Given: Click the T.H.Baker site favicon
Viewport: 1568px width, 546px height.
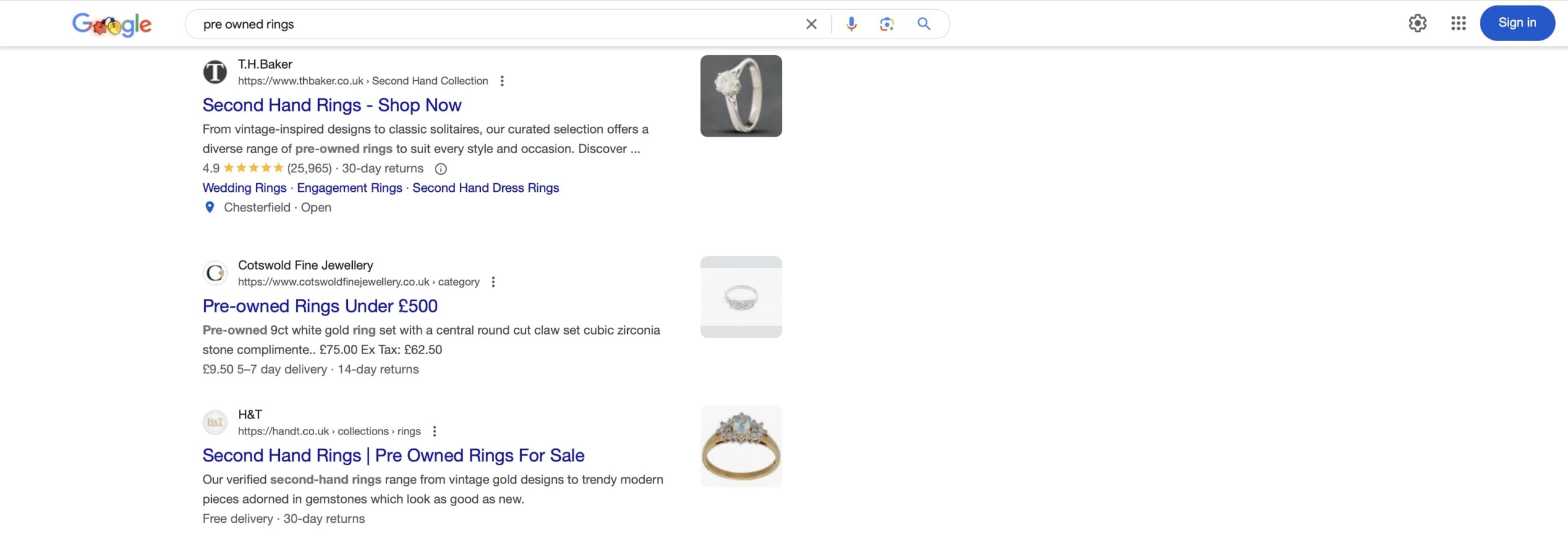Looking at the screenshot, I should [215, 72].
